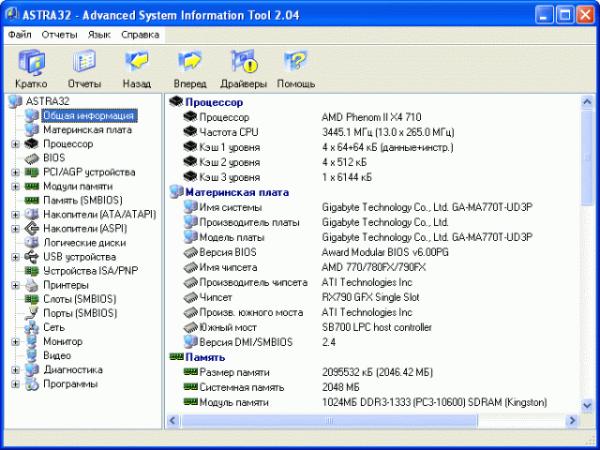600x450 pixels.
Task: Click the value AMD Phenom II X4 710
Action: point(371,117)
